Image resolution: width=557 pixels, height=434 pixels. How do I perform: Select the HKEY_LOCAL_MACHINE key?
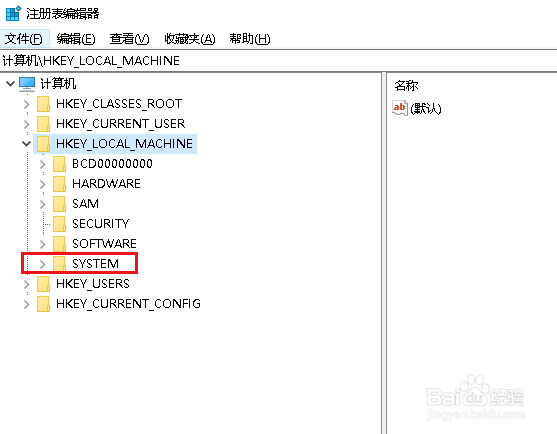(124, 144)
